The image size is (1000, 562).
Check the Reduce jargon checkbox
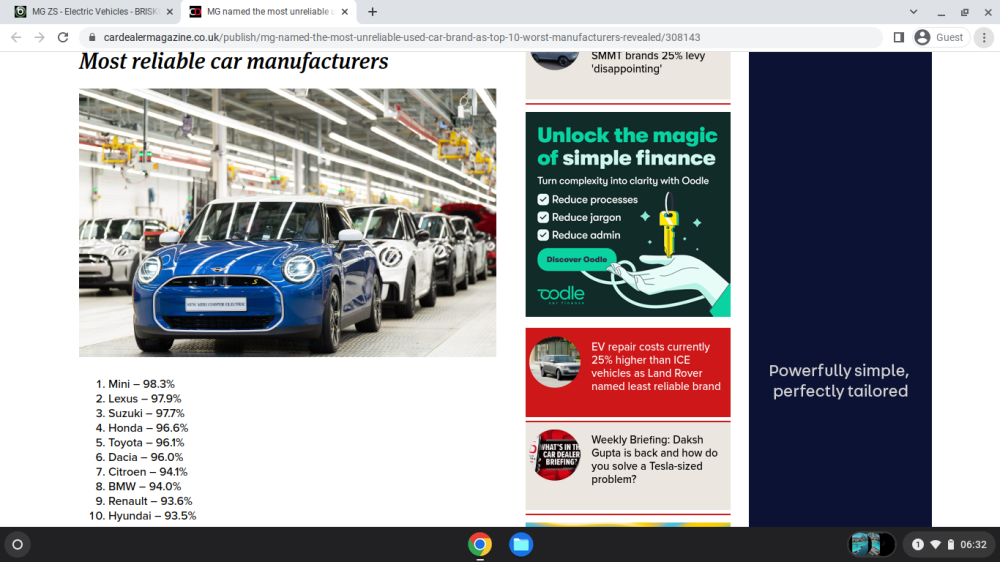click(543, 218)
